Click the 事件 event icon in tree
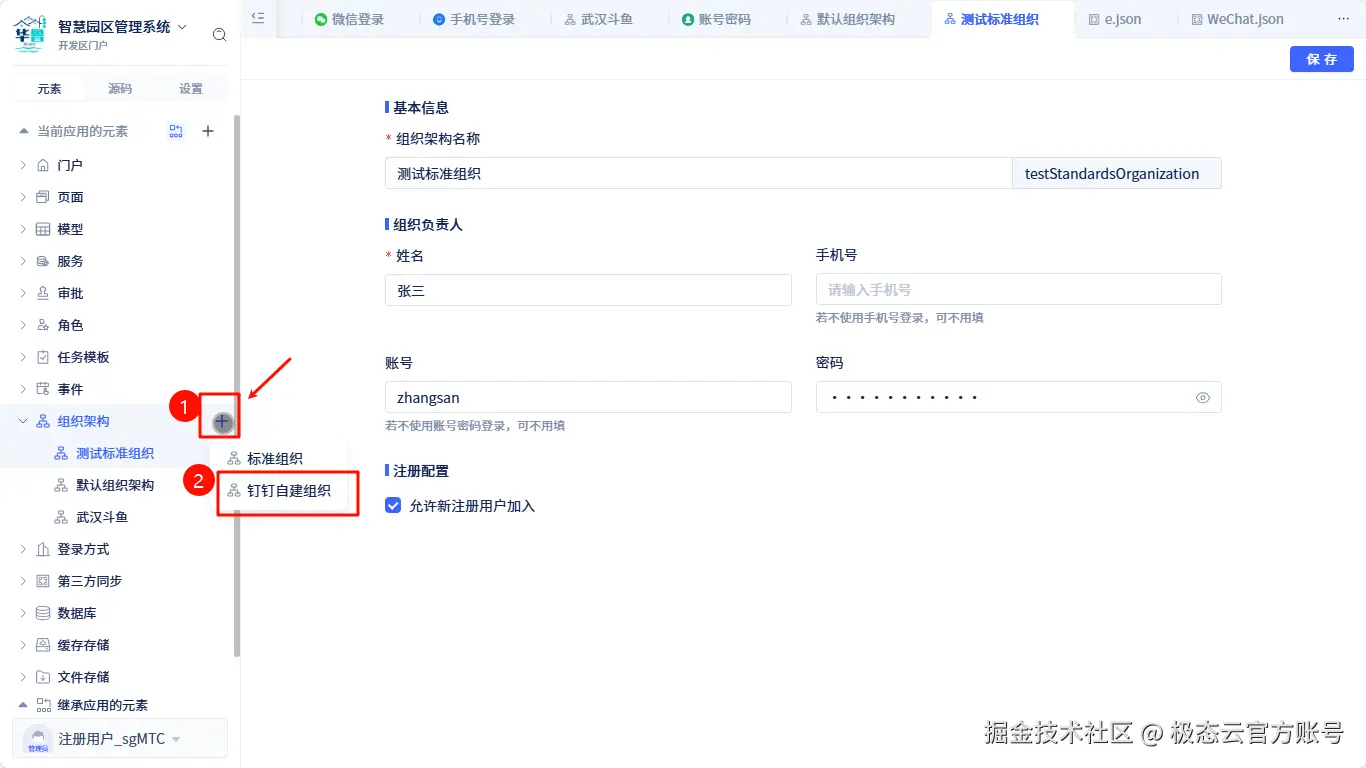1366x768 pixels. tap(43, 389)
